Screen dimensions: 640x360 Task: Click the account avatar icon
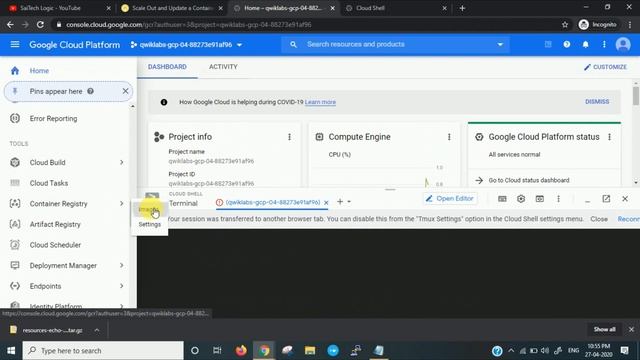623,44
